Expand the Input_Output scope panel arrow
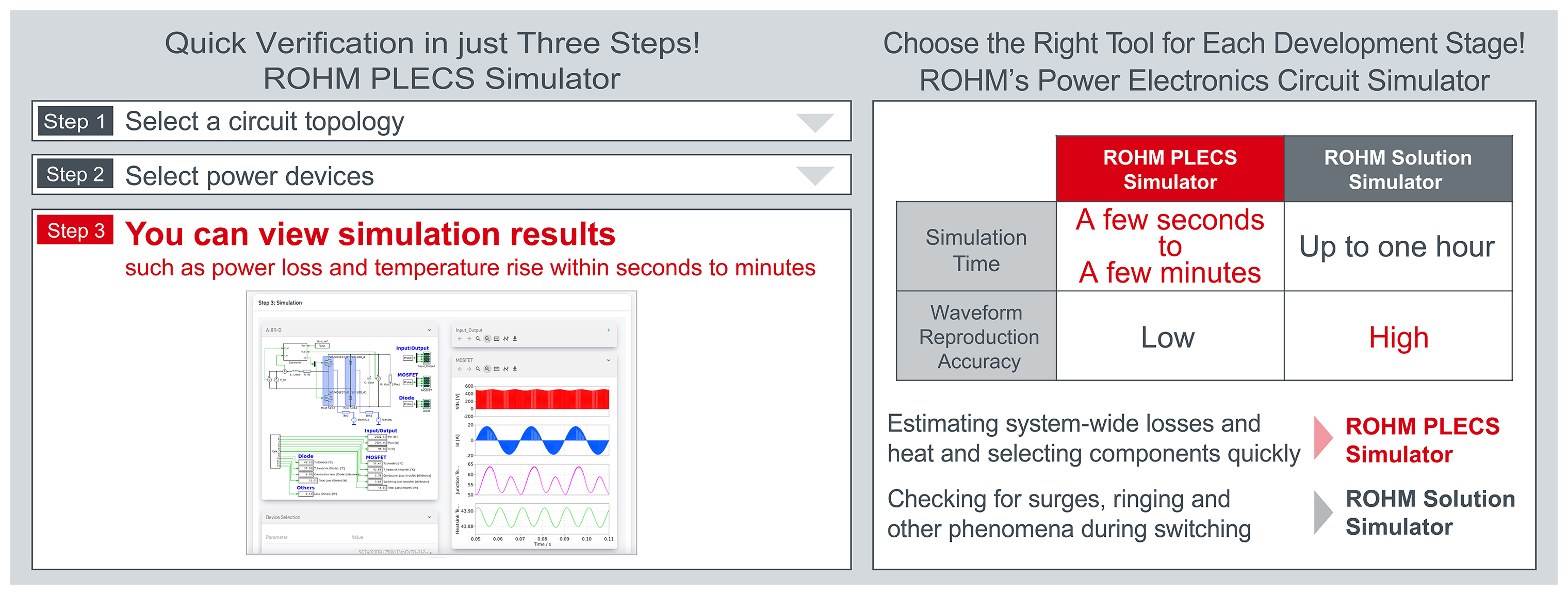 609,330
